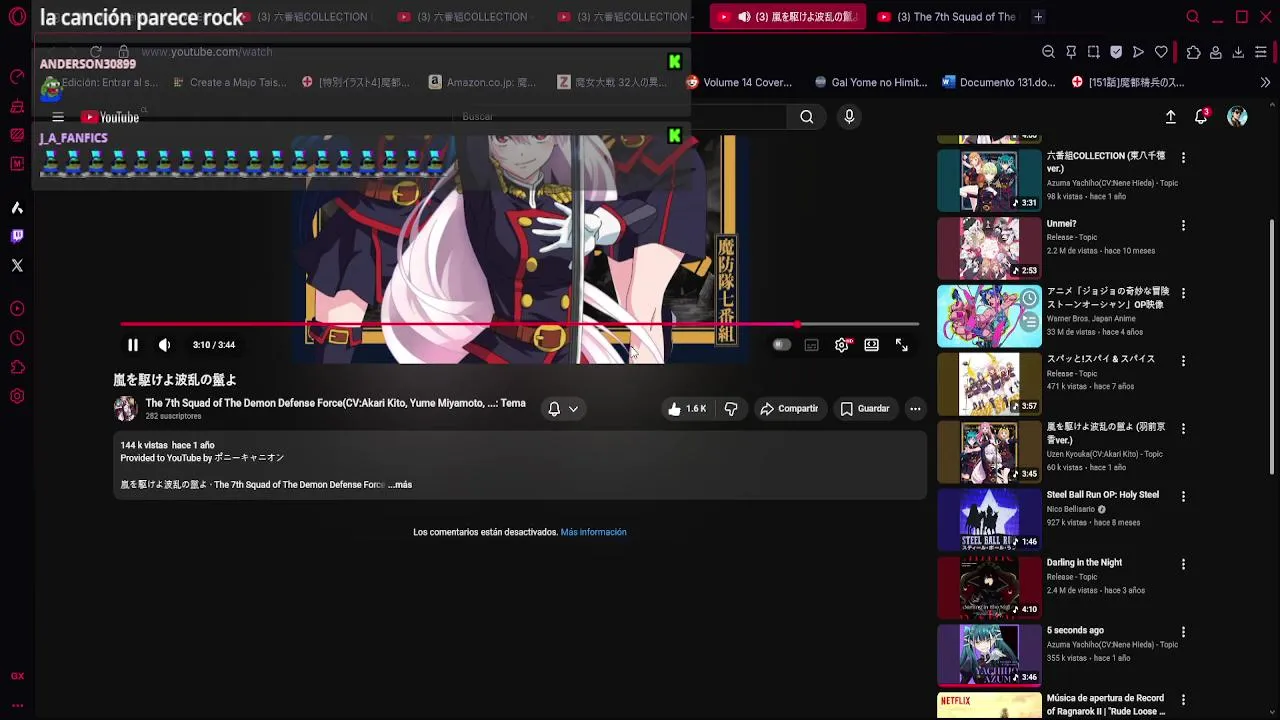The height and width of the screenshot is (720, 1280).
Task: Open the [151話]魔都精兵のス... bookmark
Action: tap(1127, 83)
